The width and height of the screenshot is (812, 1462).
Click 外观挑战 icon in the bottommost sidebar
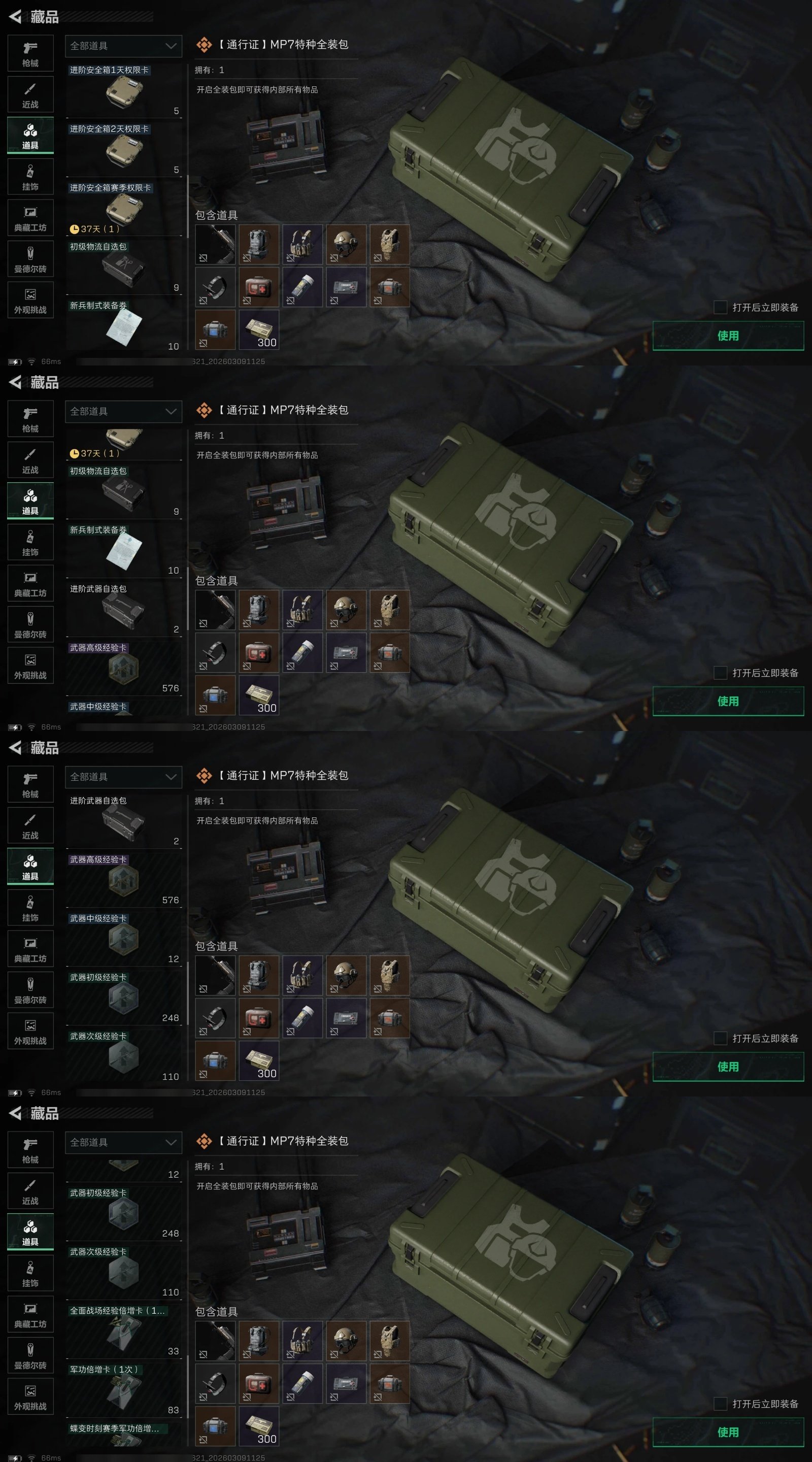pyautogui.click(x=30, y=1397)
